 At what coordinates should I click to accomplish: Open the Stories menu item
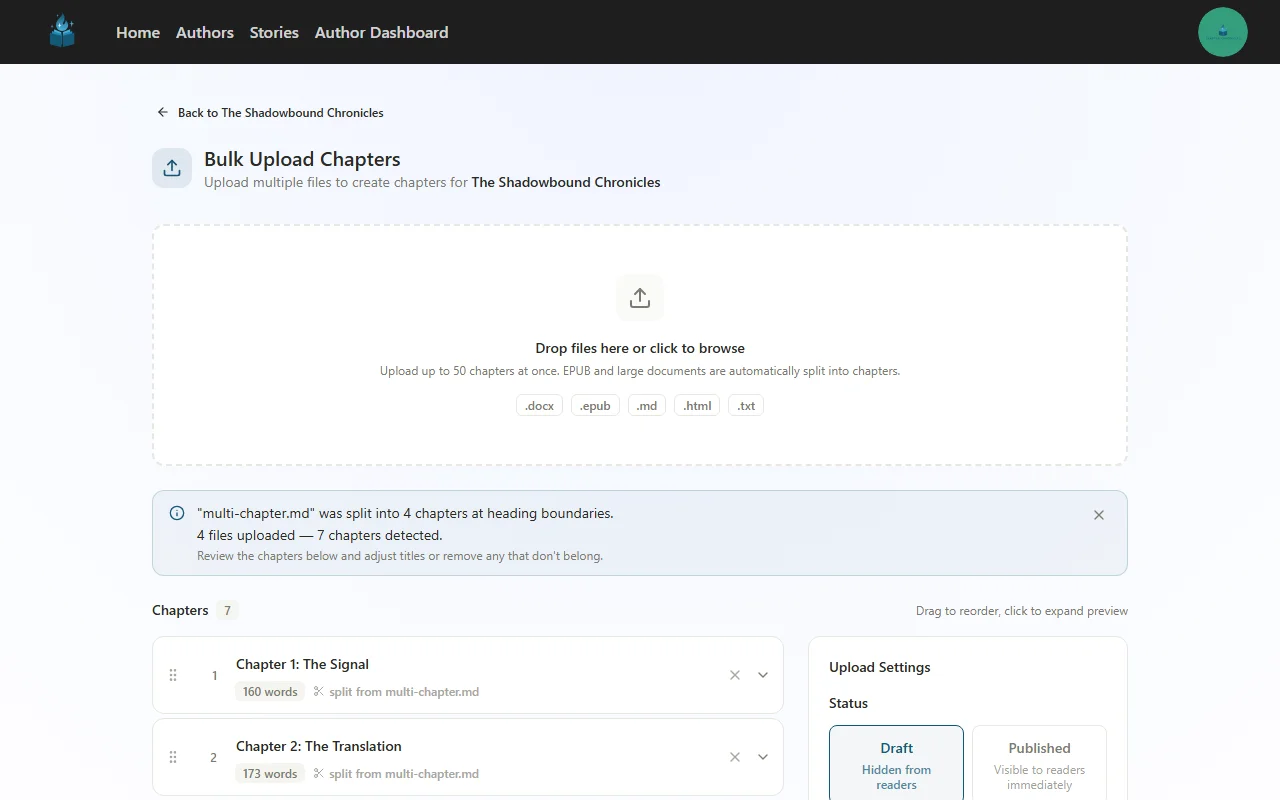[x=274, y=32]
